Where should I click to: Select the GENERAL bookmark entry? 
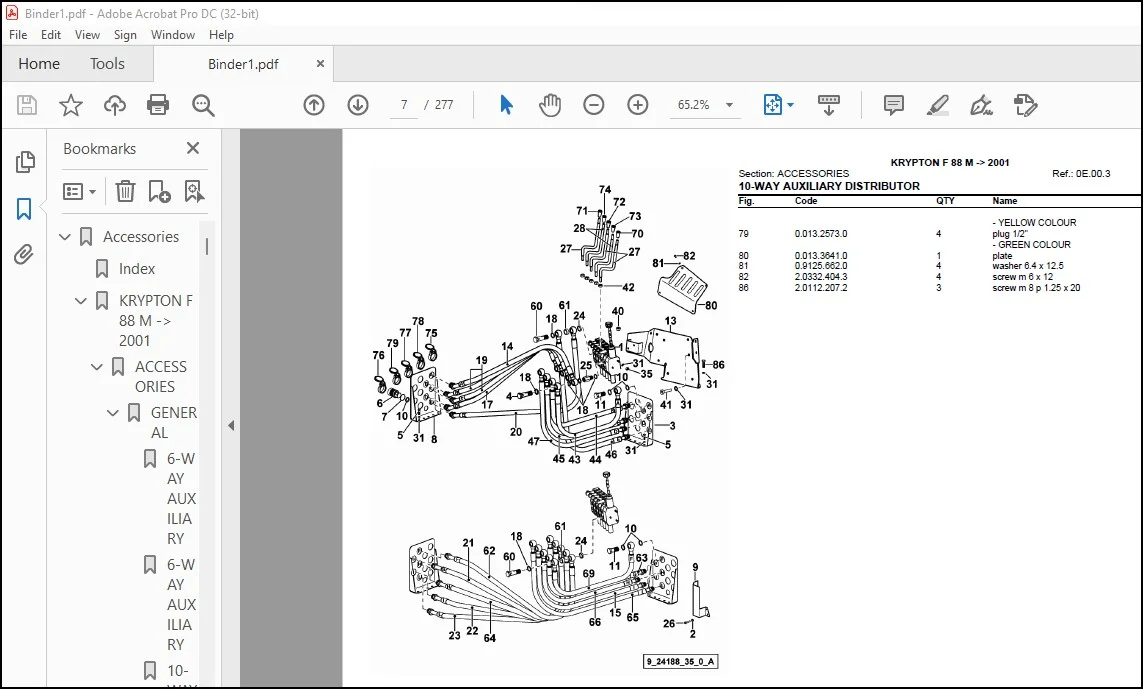tap(173, 422)
